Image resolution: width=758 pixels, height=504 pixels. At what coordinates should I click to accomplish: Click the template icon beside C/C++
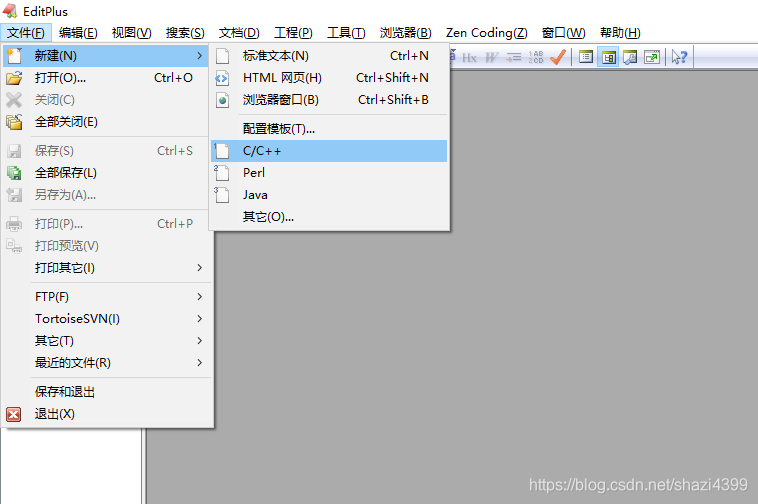pos(222,151)
